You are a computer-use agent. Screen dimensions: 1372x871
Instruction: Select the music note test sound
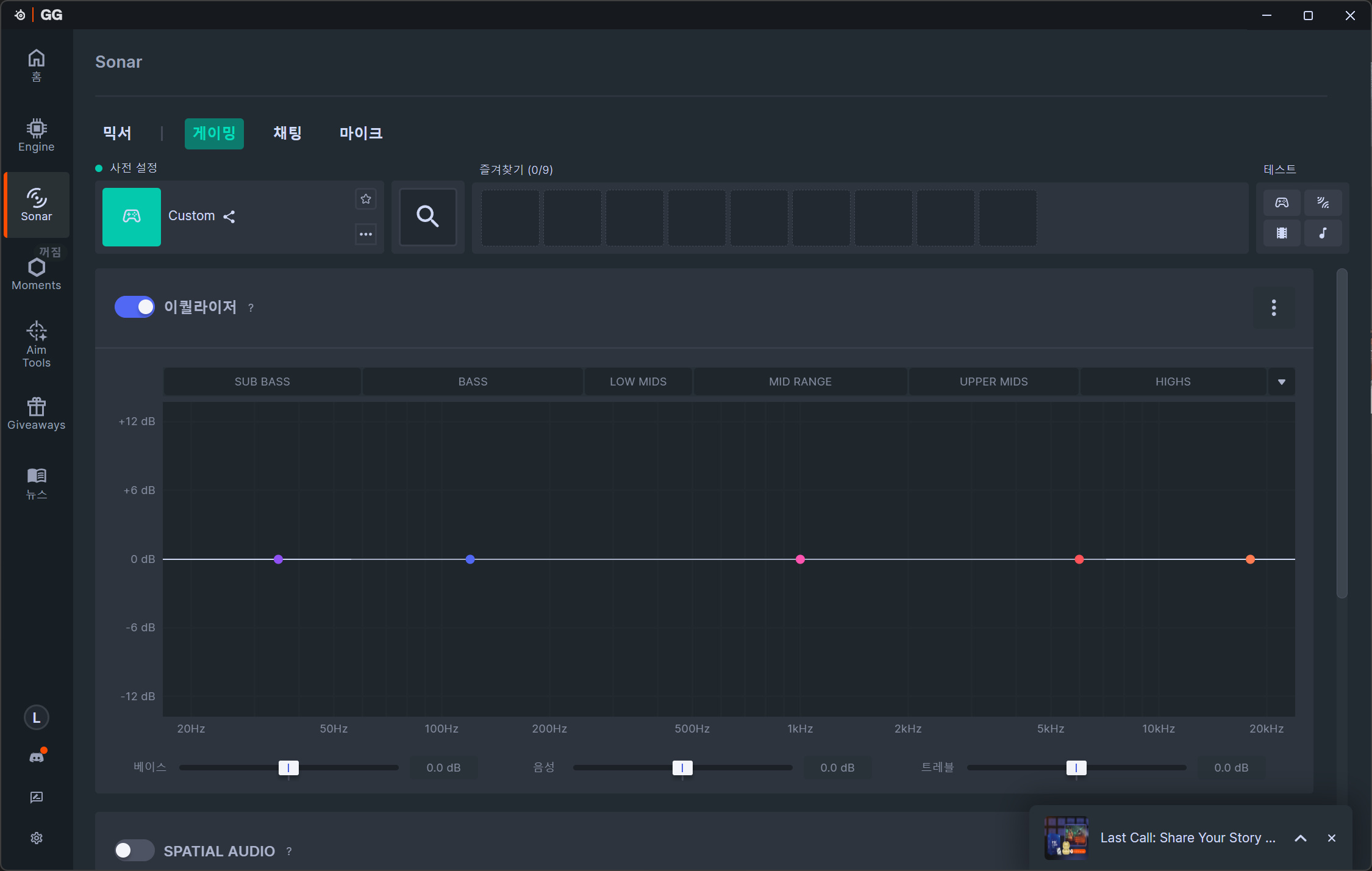click(1323, 233)
